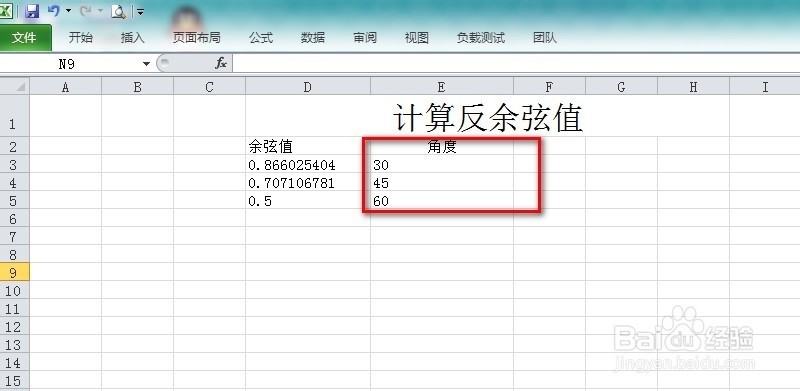Select row 3 header
Image resolution: width=800 pixels, height=391 pixels.
[14, 164]
